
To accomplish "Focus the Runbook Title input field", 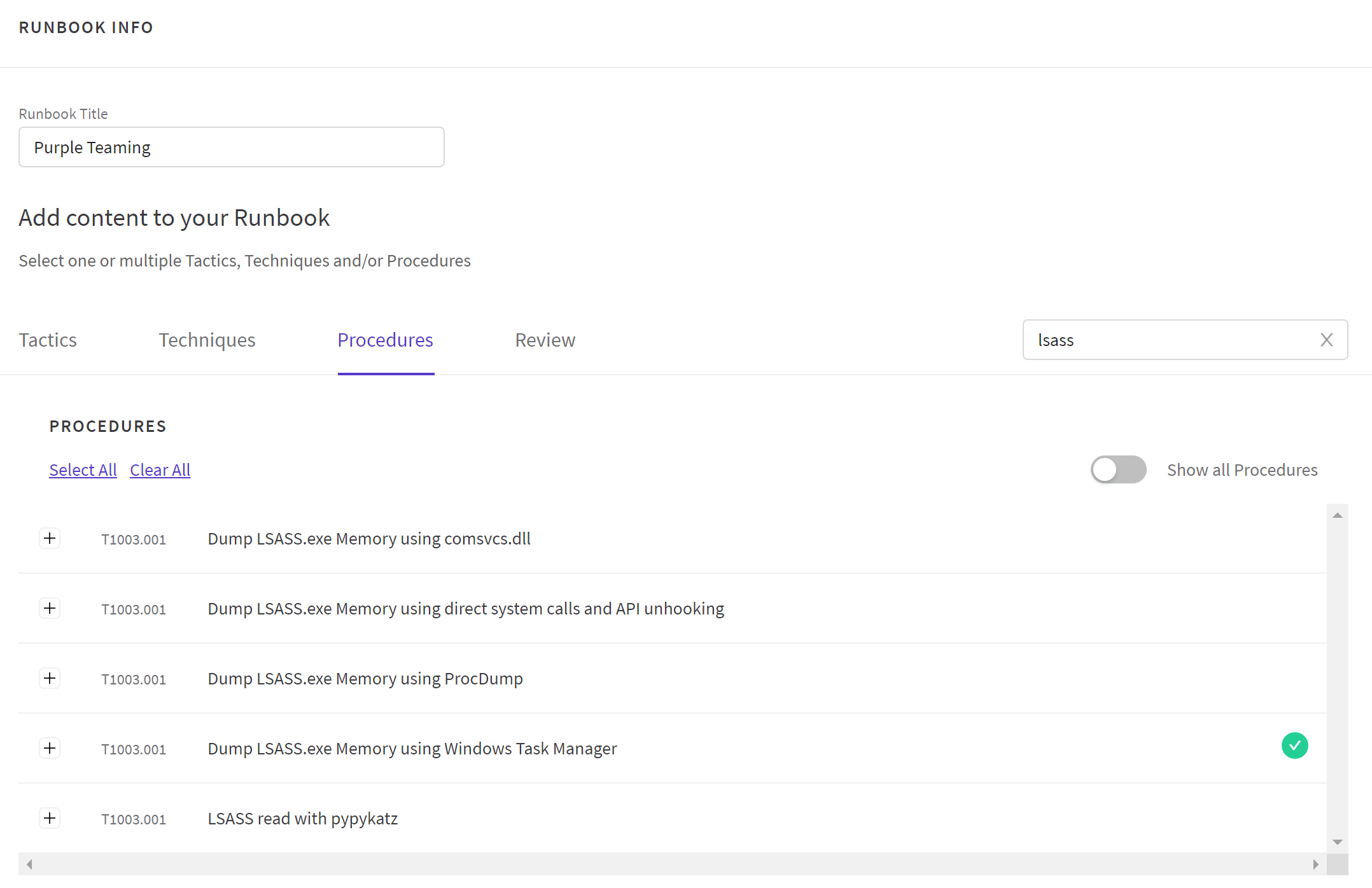I will coord(231,147).
